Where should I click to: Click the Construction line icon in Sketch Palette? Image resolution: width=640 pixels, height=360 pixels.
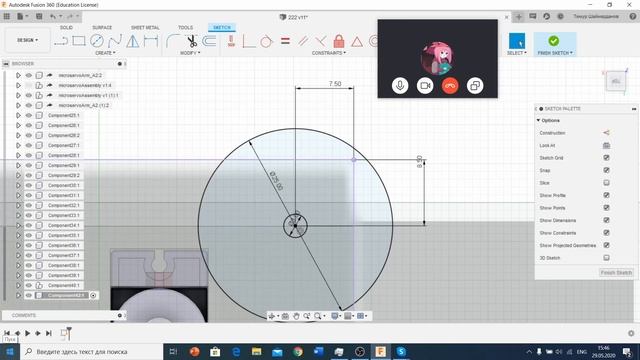(606, 133)
